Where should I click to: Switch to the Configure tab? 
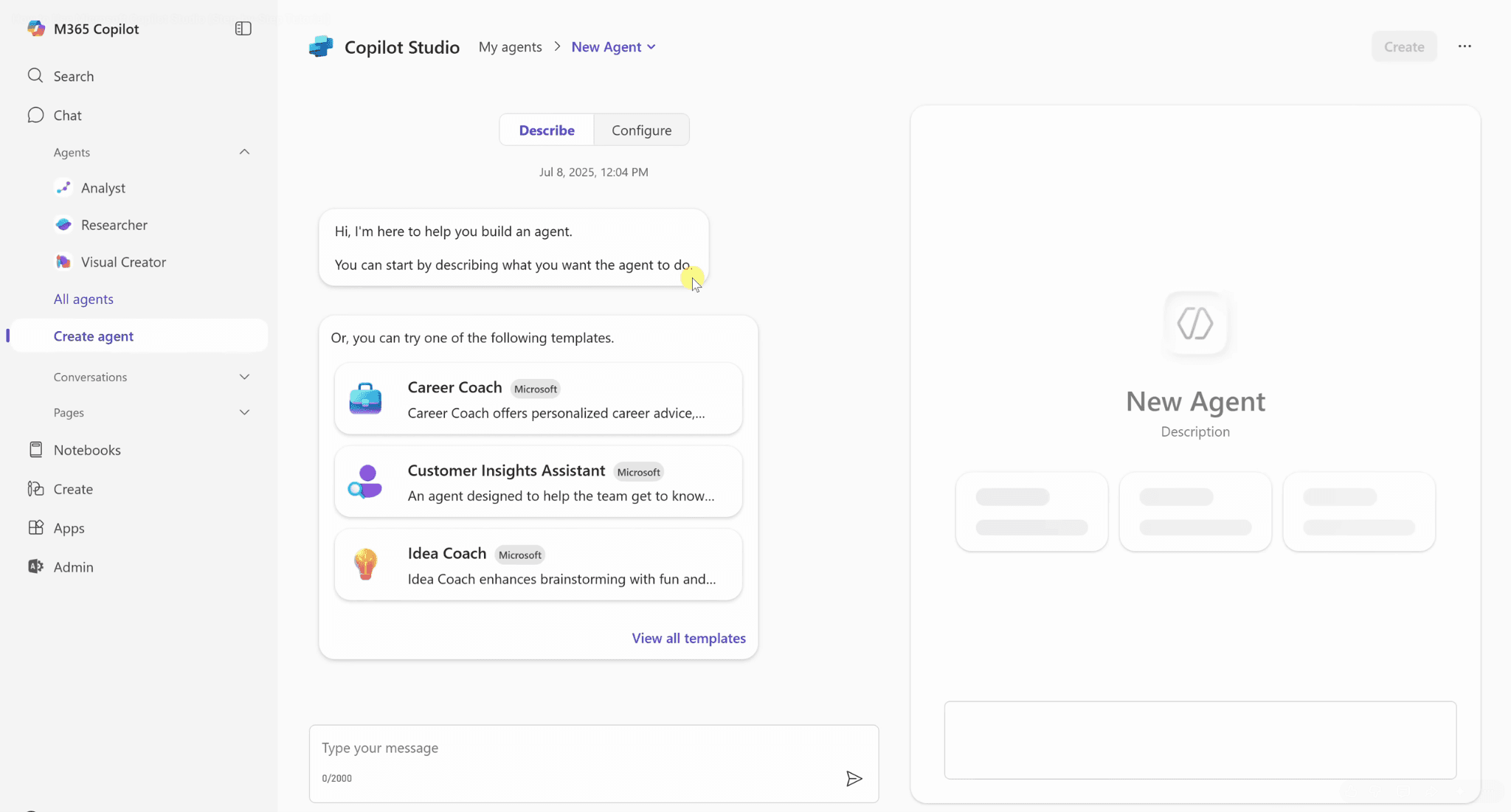point(641,130)
